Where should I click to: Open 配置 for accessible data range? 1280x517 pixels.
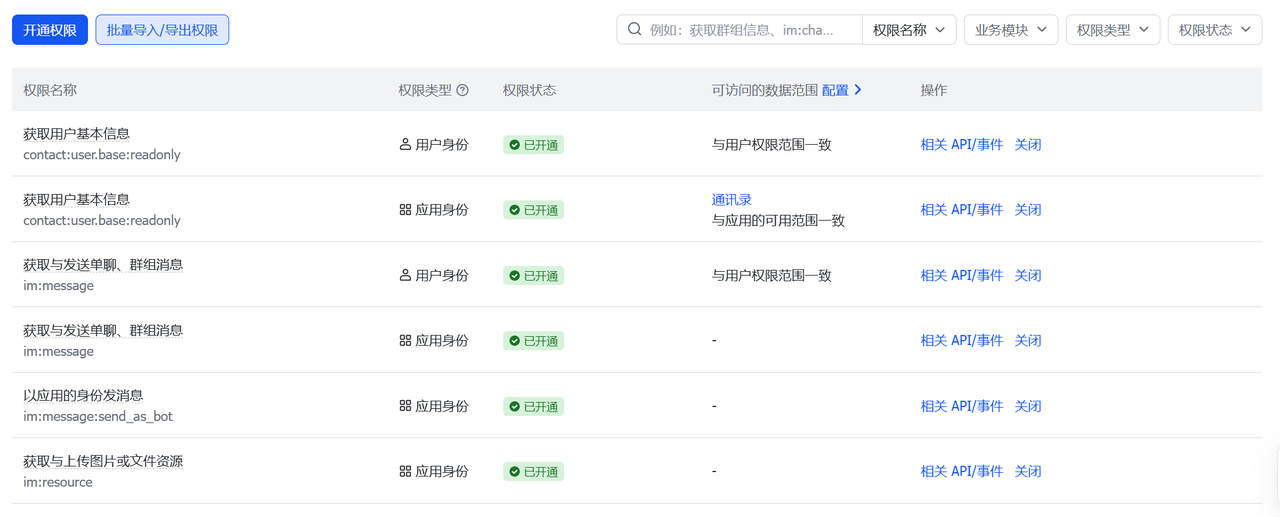pyautogui.click(x=835, y=90)
